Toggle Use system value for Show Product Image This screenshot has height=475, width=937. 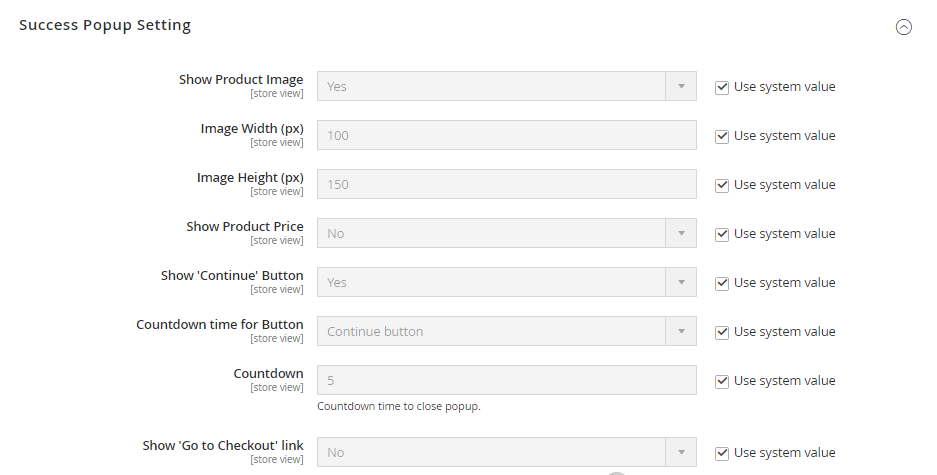click(722, 87)
